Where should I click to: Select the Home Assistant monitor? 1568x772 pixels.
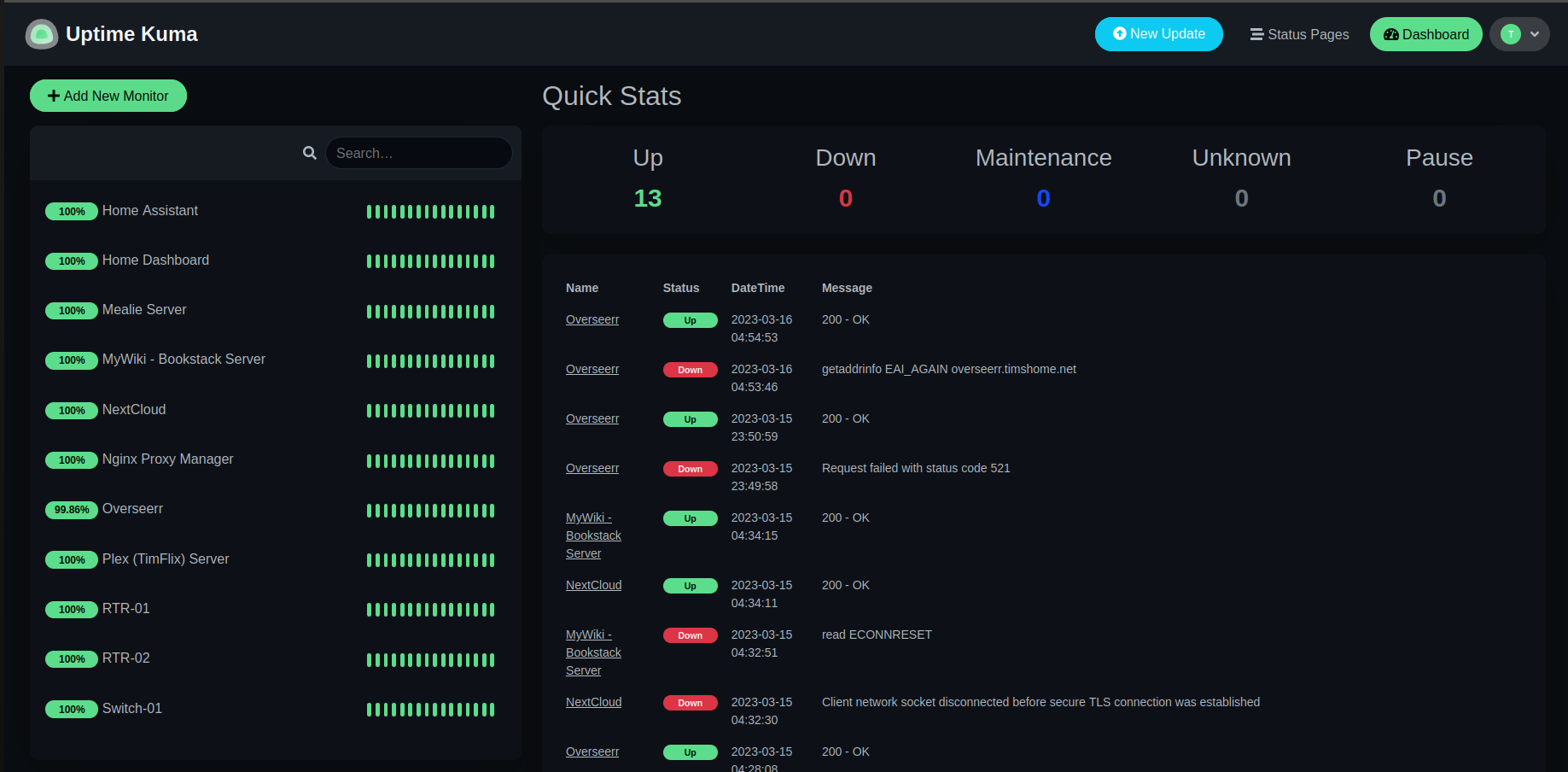pyautogui.click(x=275, y=211)
